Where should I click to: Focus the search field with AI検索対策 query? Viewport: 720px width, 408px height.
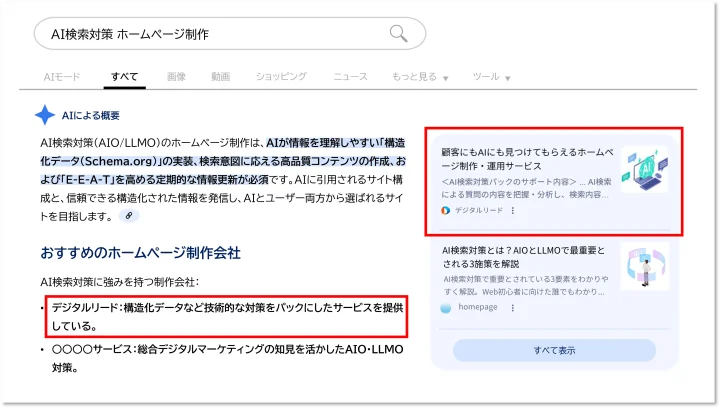(230, 34)
